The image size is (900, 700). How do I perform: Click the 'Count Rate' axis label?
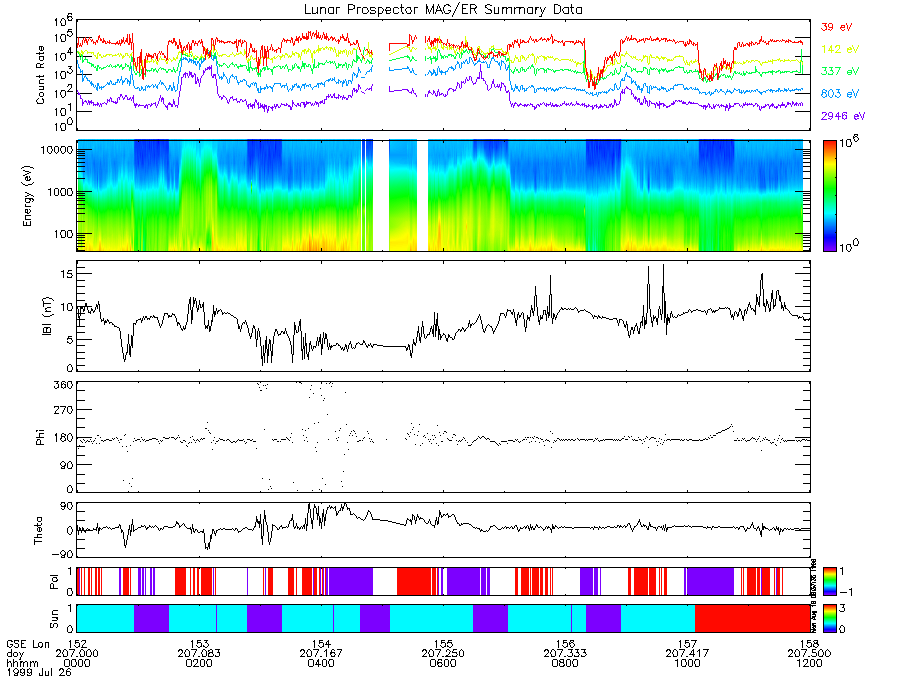(x=40, y=75)
